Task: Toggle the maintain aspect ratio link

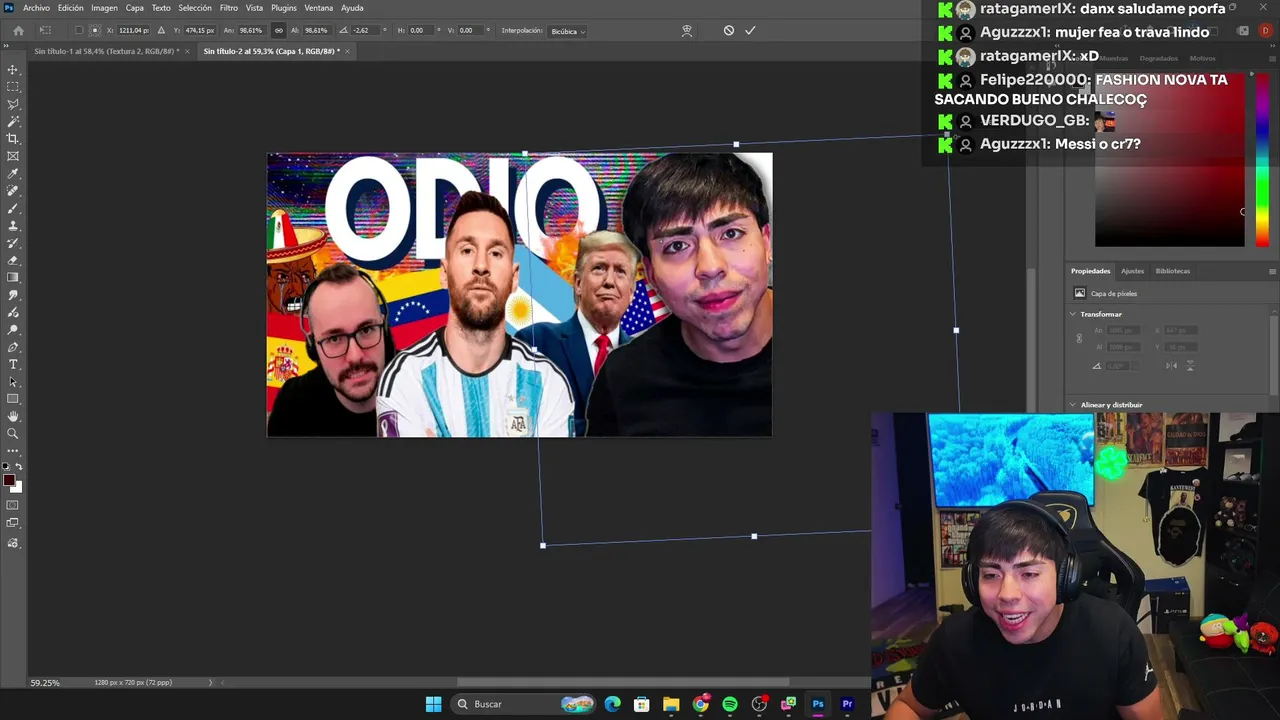Action: point(278,31)
